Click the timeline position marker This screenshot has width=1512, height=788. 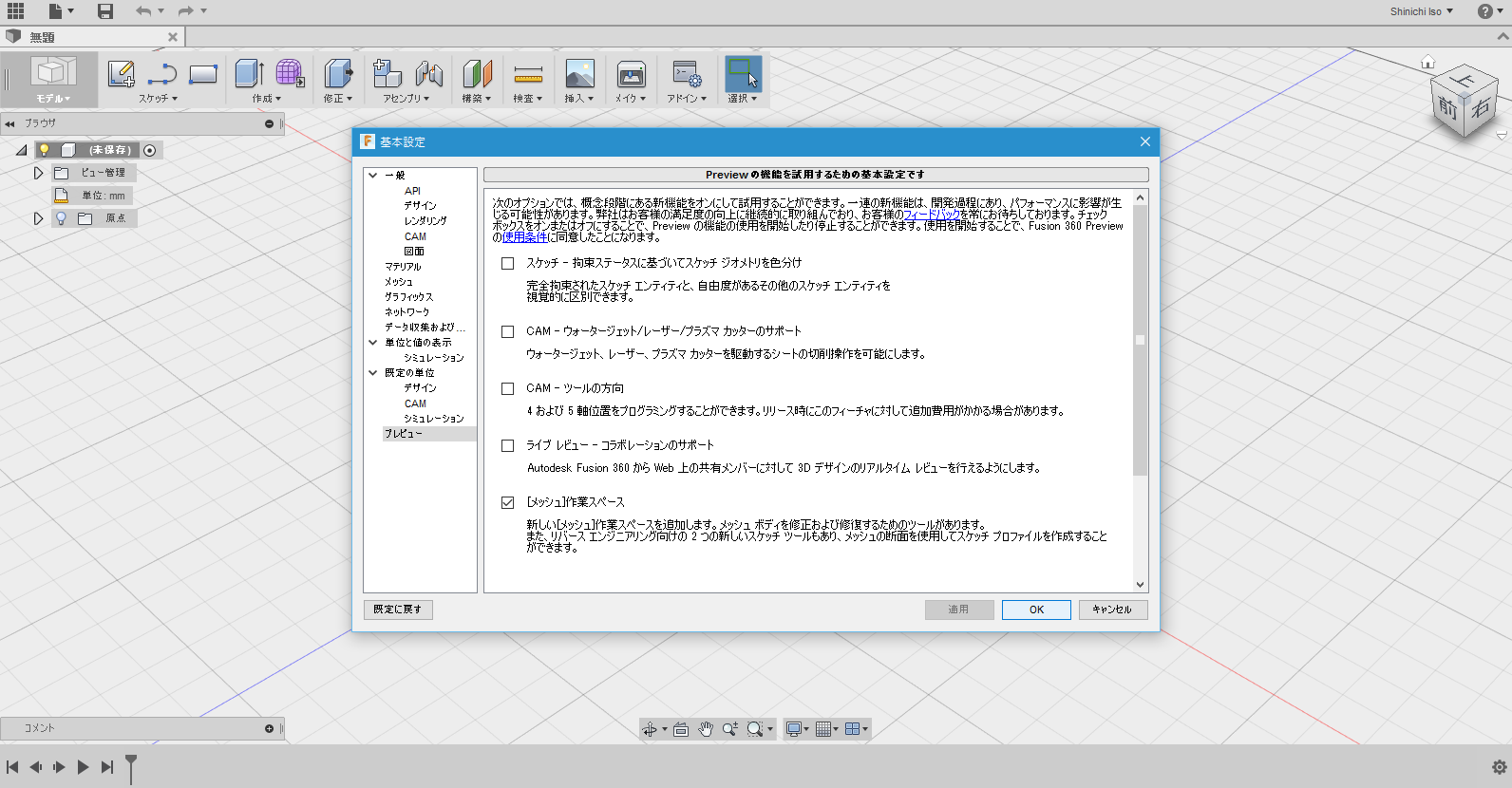click(x=131, y=767)
